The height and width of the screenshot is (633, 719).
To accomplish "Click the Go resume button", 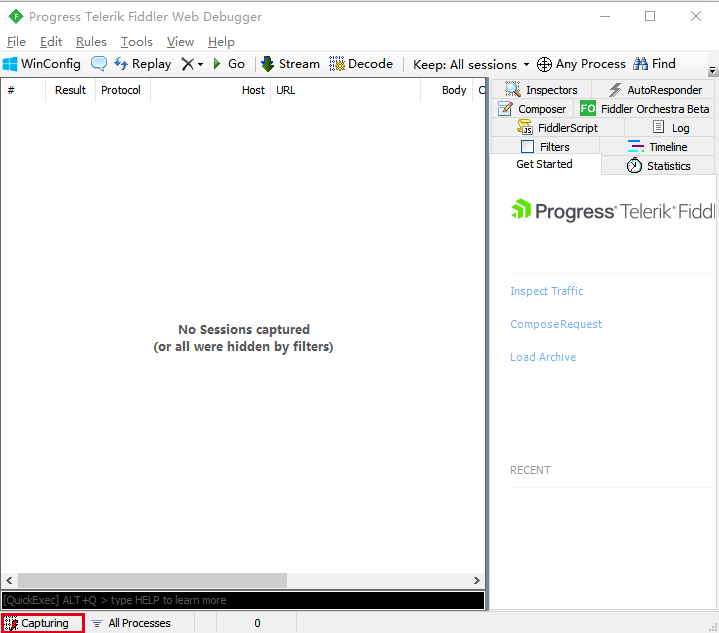I will [229, 64].
